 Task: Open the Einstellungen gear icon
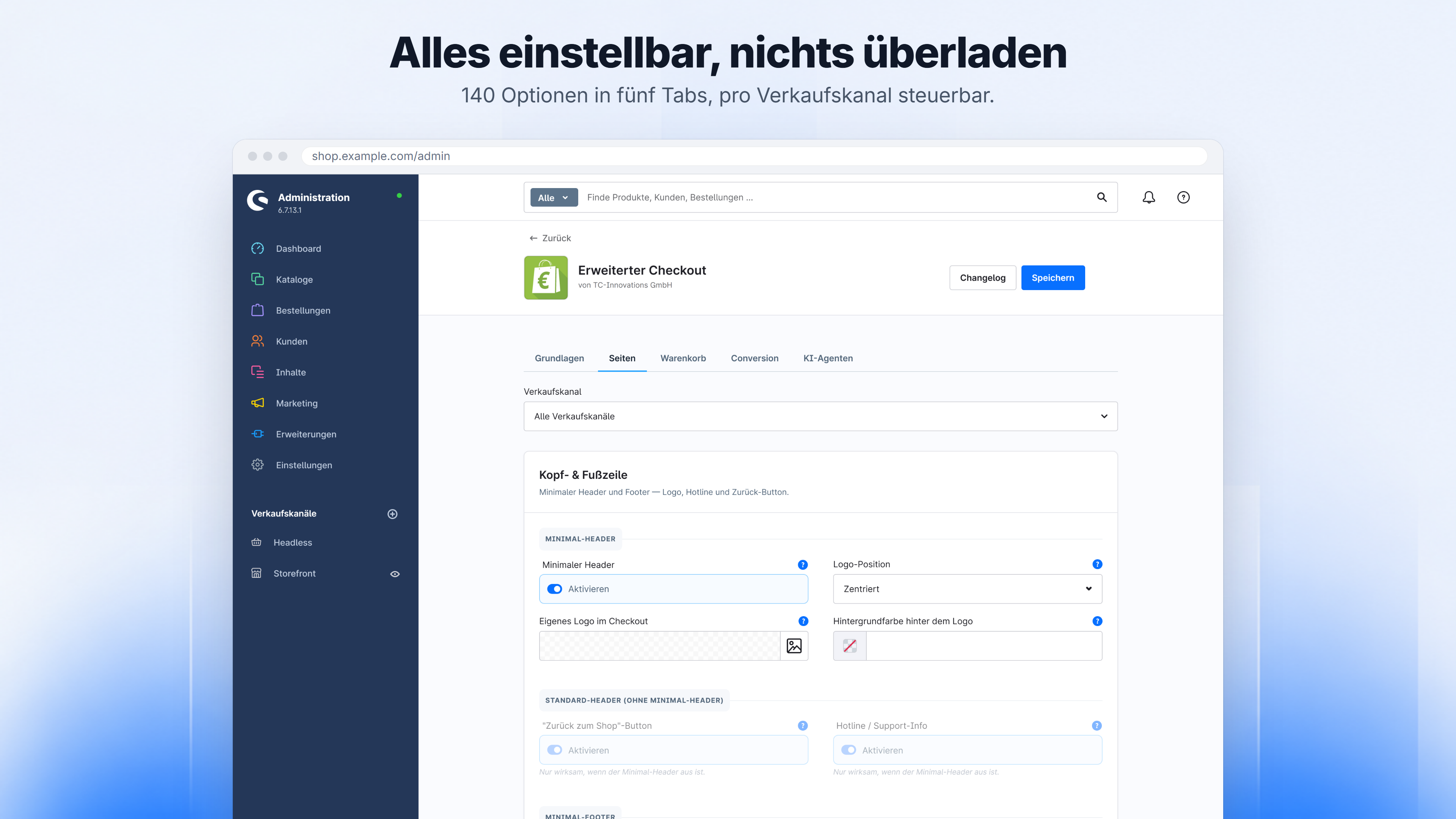258,465
